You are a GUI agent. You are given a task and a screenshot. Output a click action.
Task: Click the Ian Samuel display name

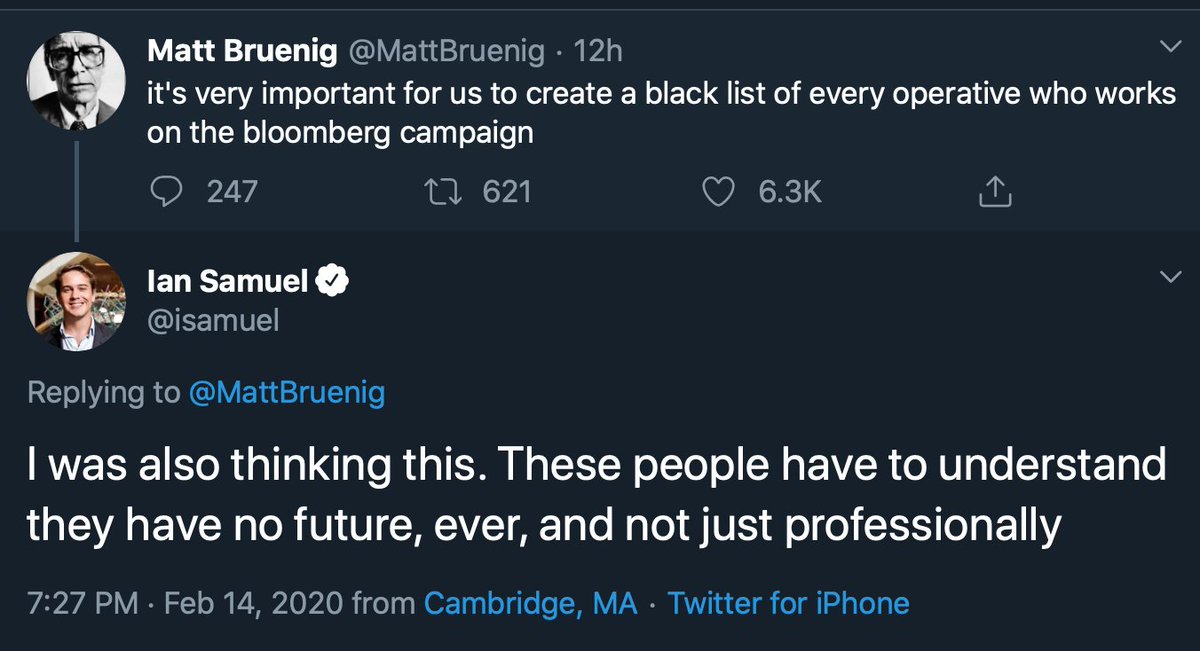(x=227, y=283)
